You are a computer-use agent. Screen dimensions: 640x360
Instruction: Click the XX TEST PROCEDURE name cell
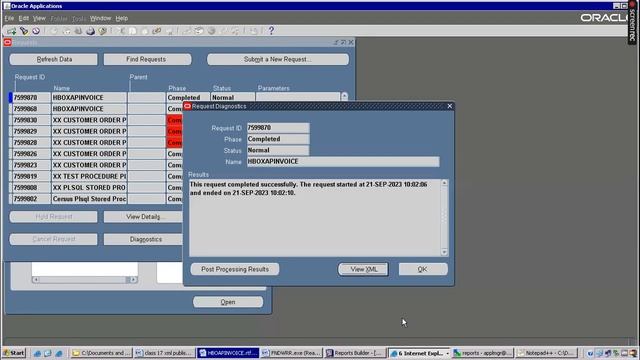pos(89,176)
